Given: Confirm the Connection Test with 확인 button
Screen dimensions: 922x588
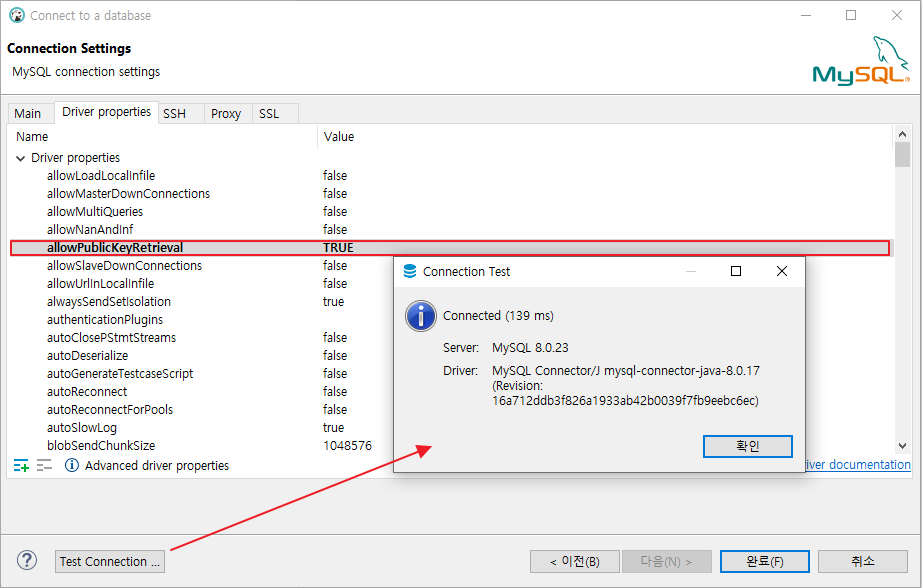Looking at the screenshot, I should pos(747,446).
